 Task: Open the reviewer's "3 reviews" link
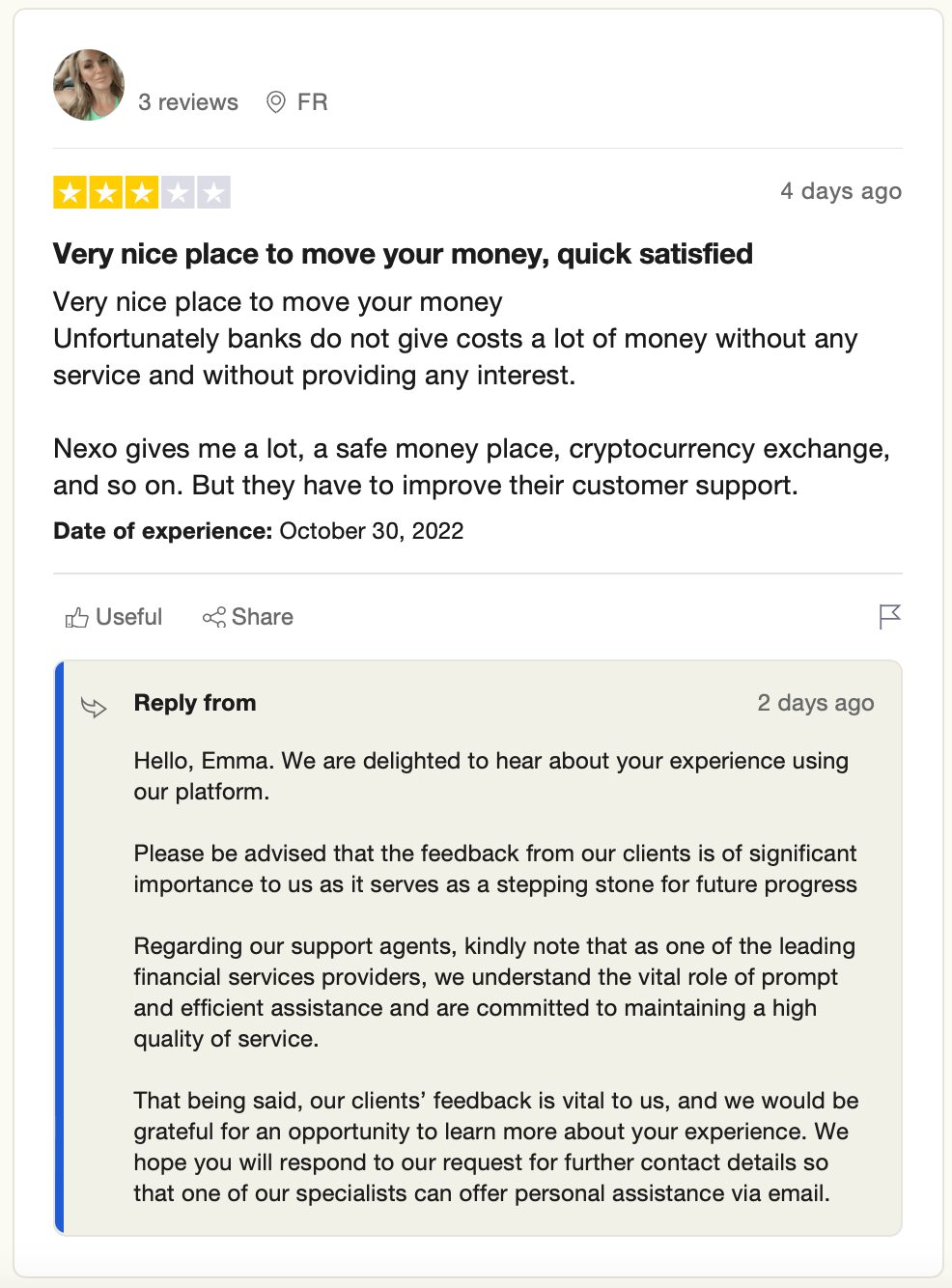(187, 102)
